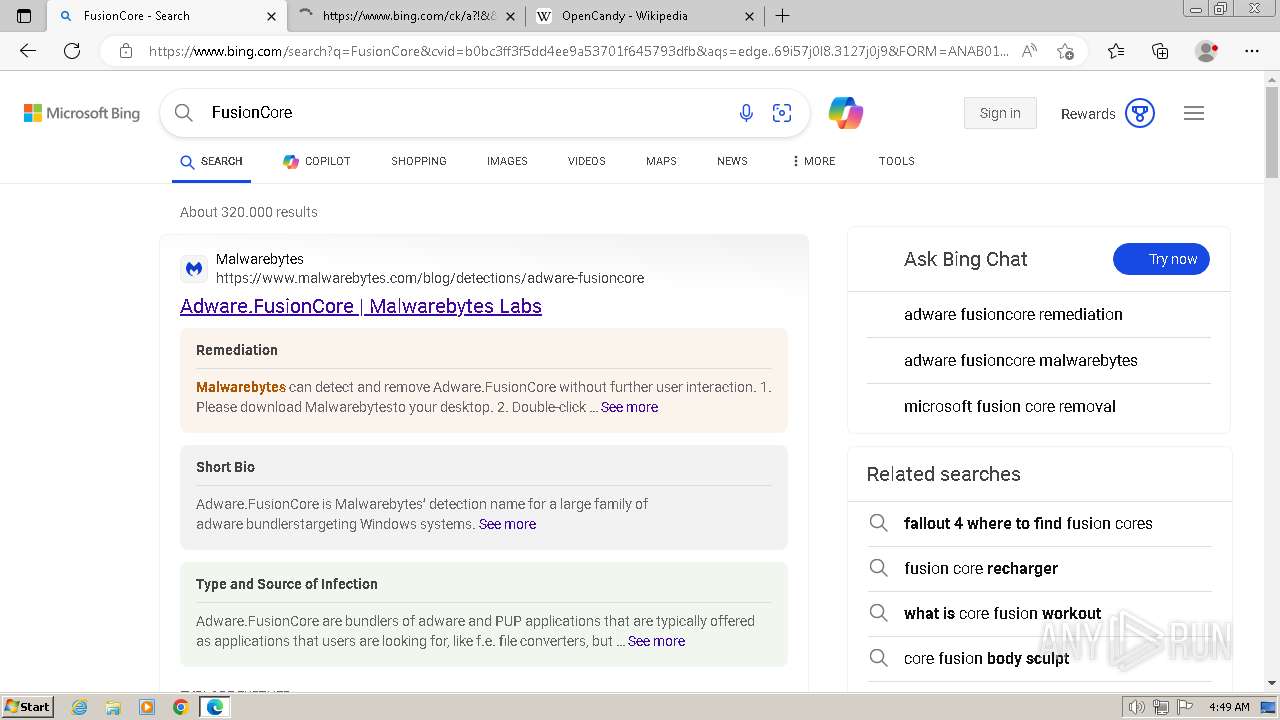Go back to previous page
Viewport: 1280px width, 720px height.
coord(28,51)
